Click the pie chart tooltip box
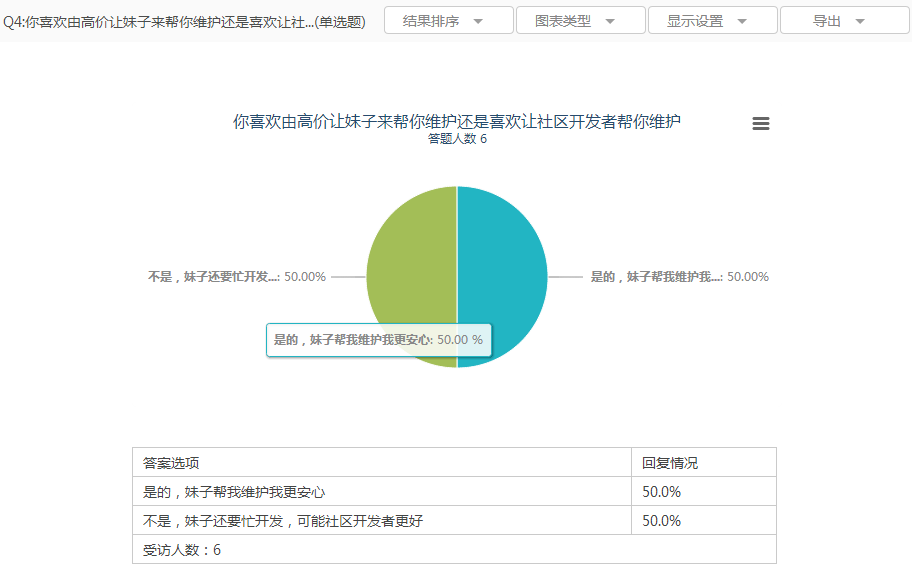This screenshot has height=580, width=912. [378, 340]
